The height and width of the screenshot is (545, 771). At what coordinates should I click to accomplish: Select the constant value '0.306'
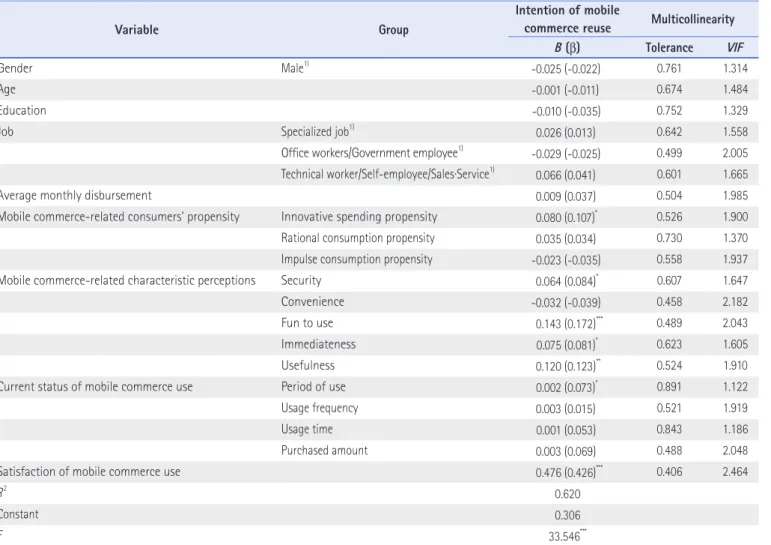pyautogui.click(x=567, y=515)
